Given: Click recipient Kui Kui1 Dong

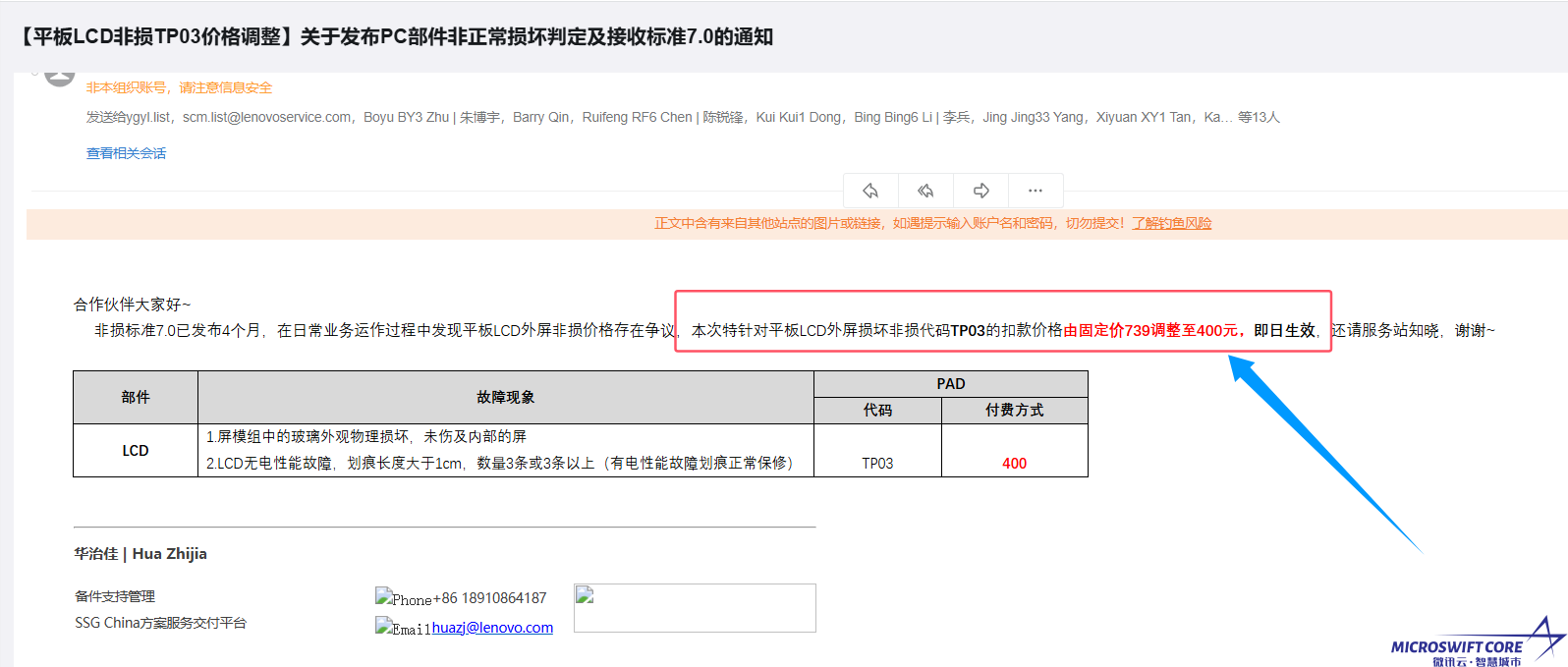Looking at the screenshot, I should [x=798, y=117].
